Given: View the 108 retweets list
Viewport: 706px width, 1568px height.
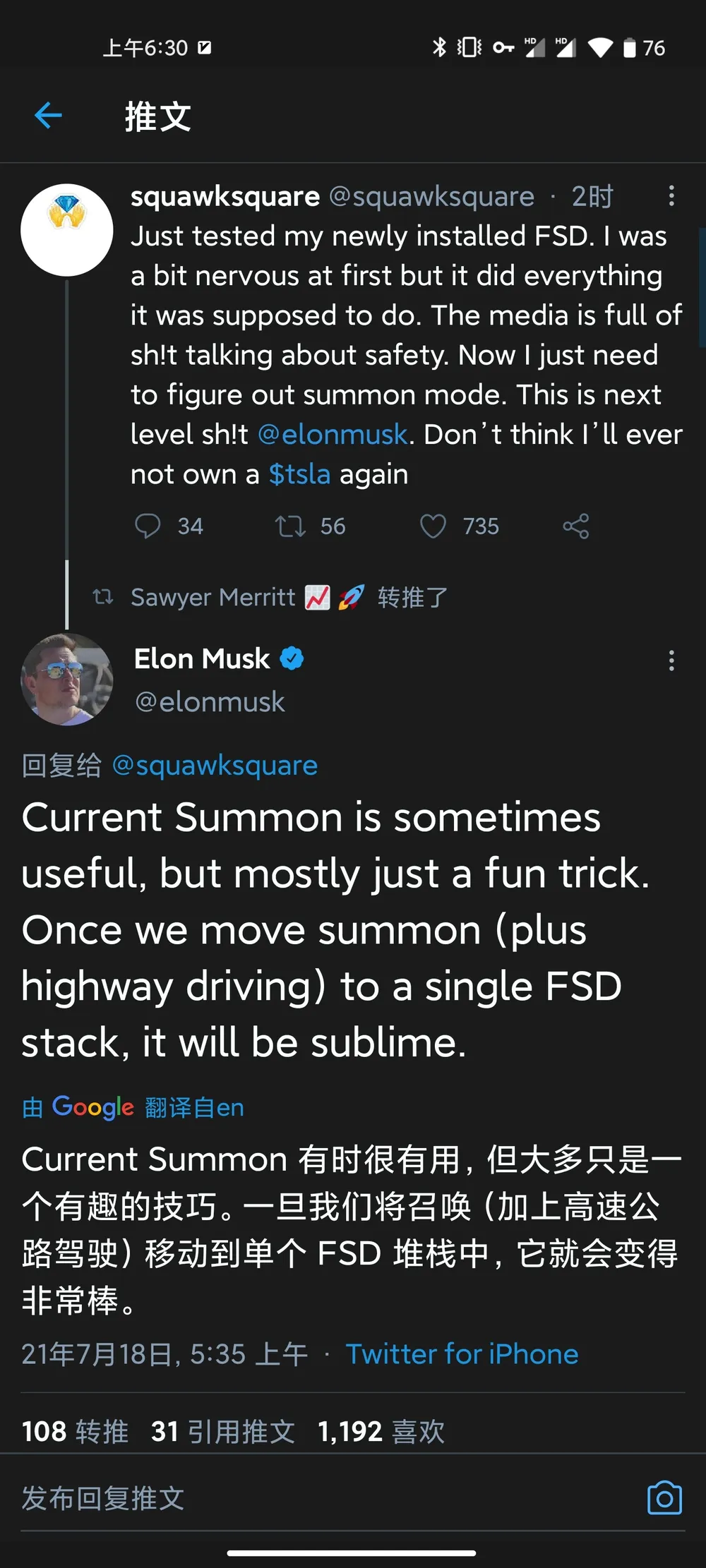Looking at the screenshot, I should tap(75, 1431).
